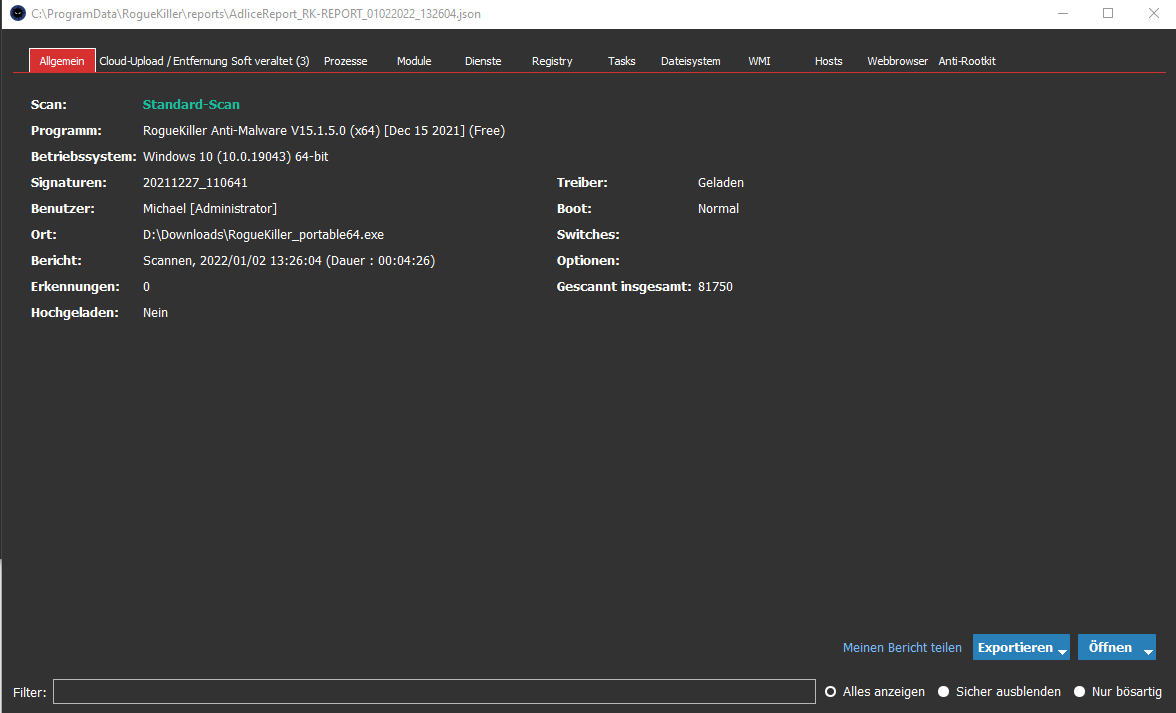The image size is (1176, 713).
Task: Expand the Öffnen dropdown arrow
Action: (1148, 651)
